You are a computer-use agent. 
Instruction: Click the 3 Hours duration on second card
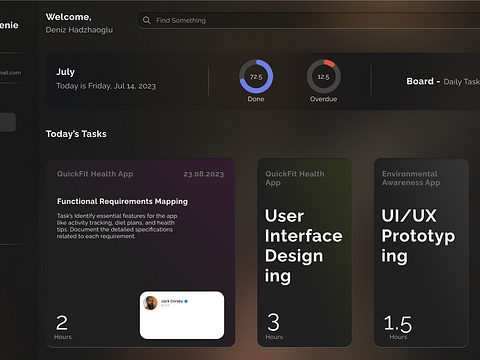[274, 326]
